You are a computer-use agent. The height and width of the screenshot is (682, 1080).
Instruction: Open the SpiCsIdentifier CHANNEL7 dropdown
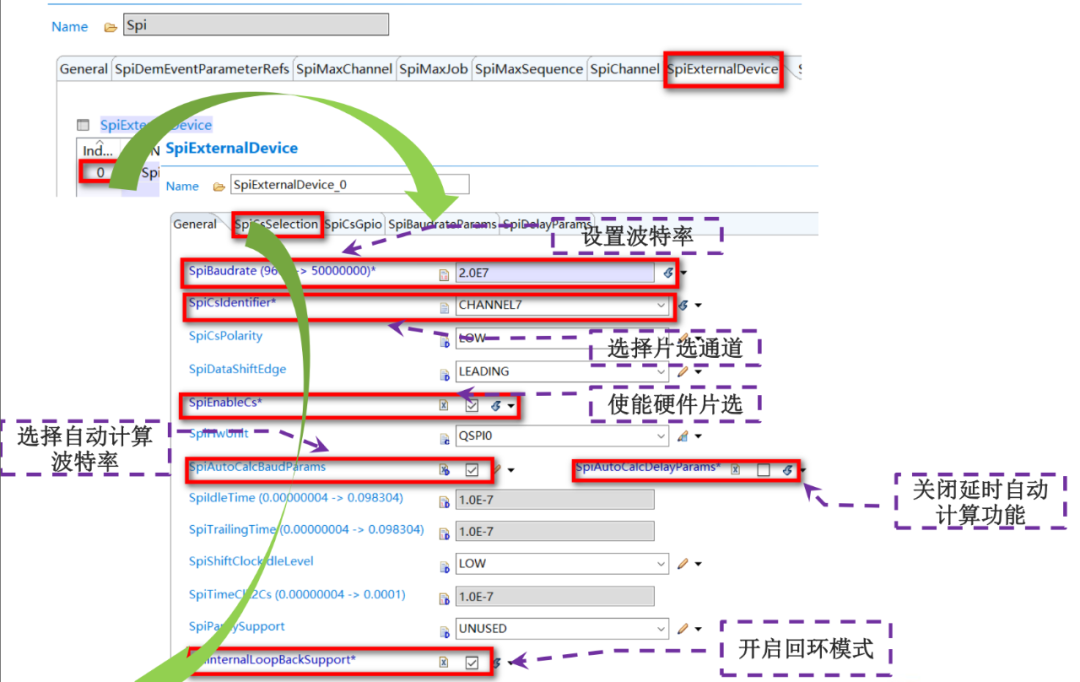click(x=562, y=305)
